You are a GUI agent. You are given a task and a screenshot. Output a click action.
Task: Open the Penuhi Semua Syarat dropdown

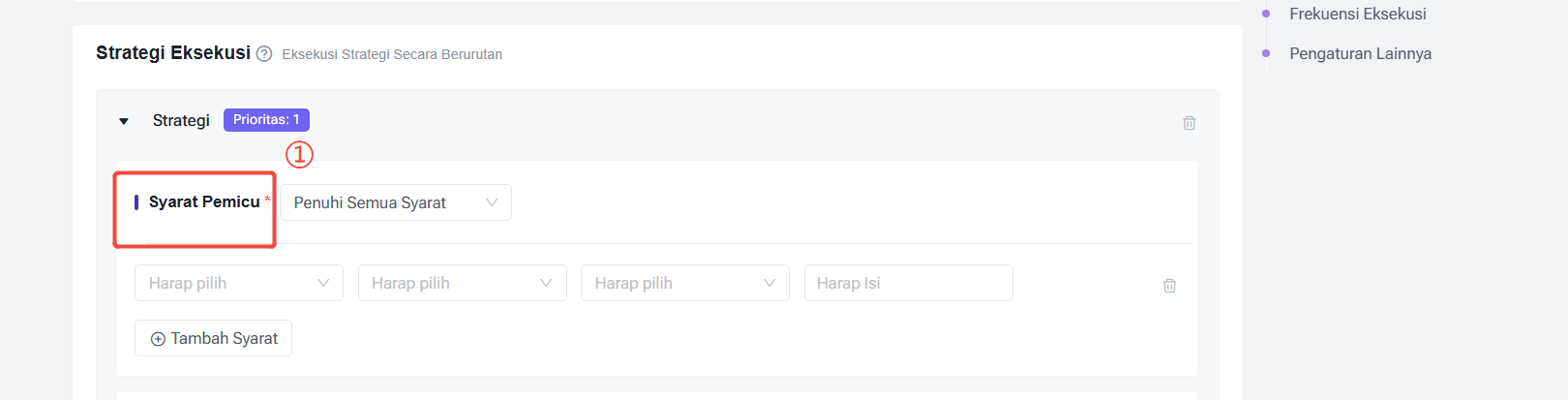(396, 202)
